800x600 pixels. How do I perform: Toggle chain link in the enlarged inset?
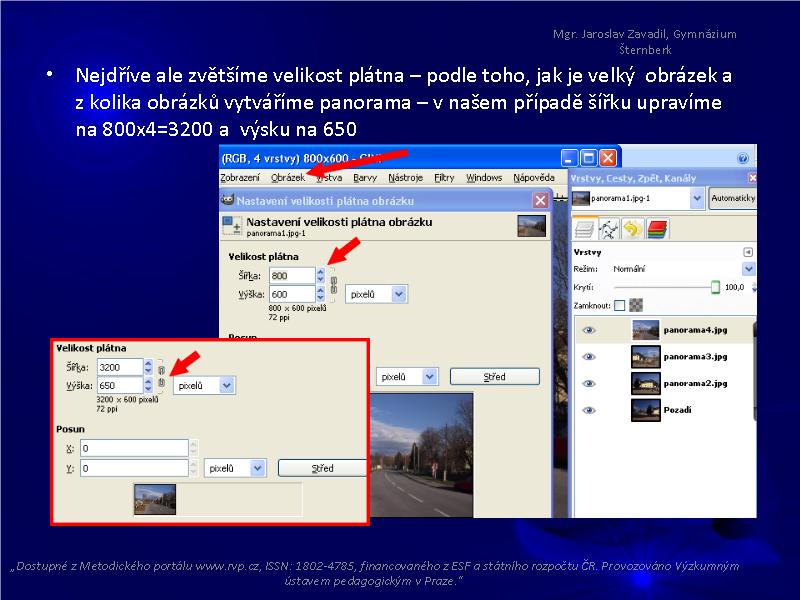tap(162, 377)
